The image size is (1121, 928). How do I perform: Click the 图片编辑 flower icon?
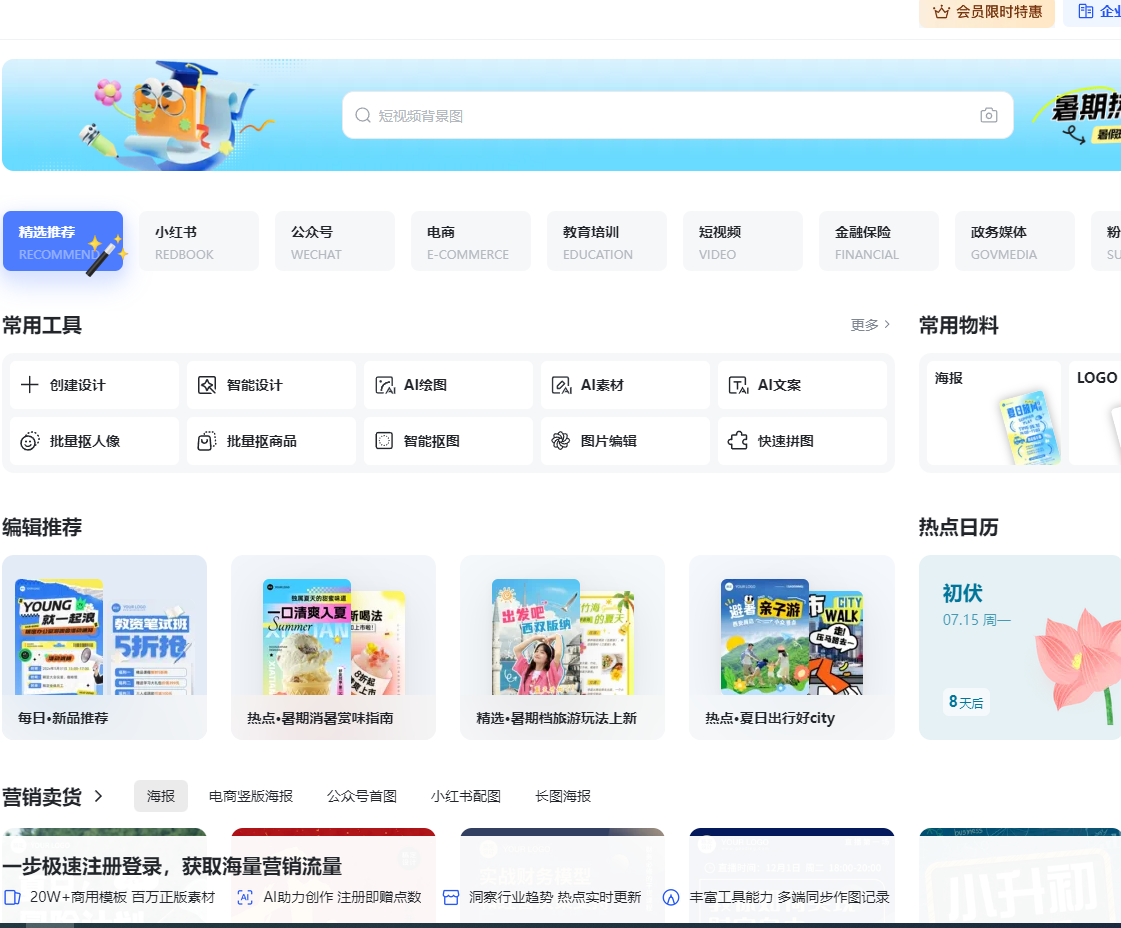pyautogui.click(x=560, y=441)
